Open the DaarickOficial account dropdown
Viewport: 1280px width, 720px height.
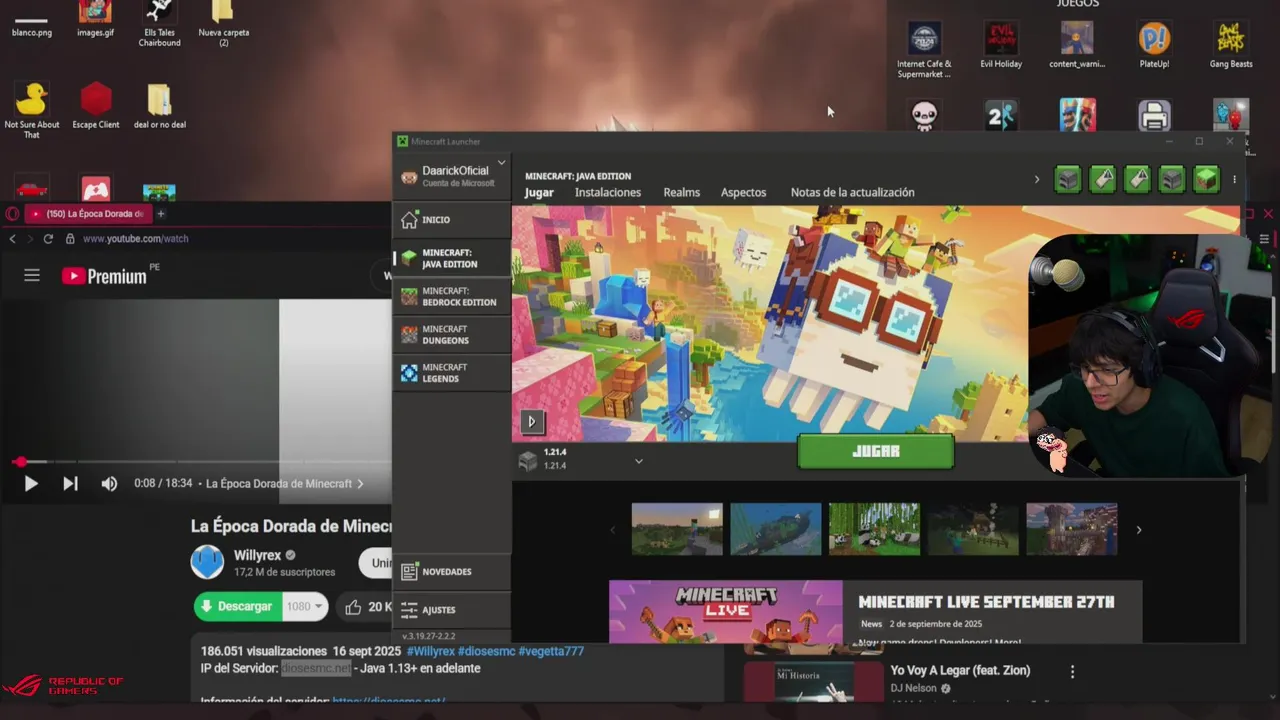point(451,176)
